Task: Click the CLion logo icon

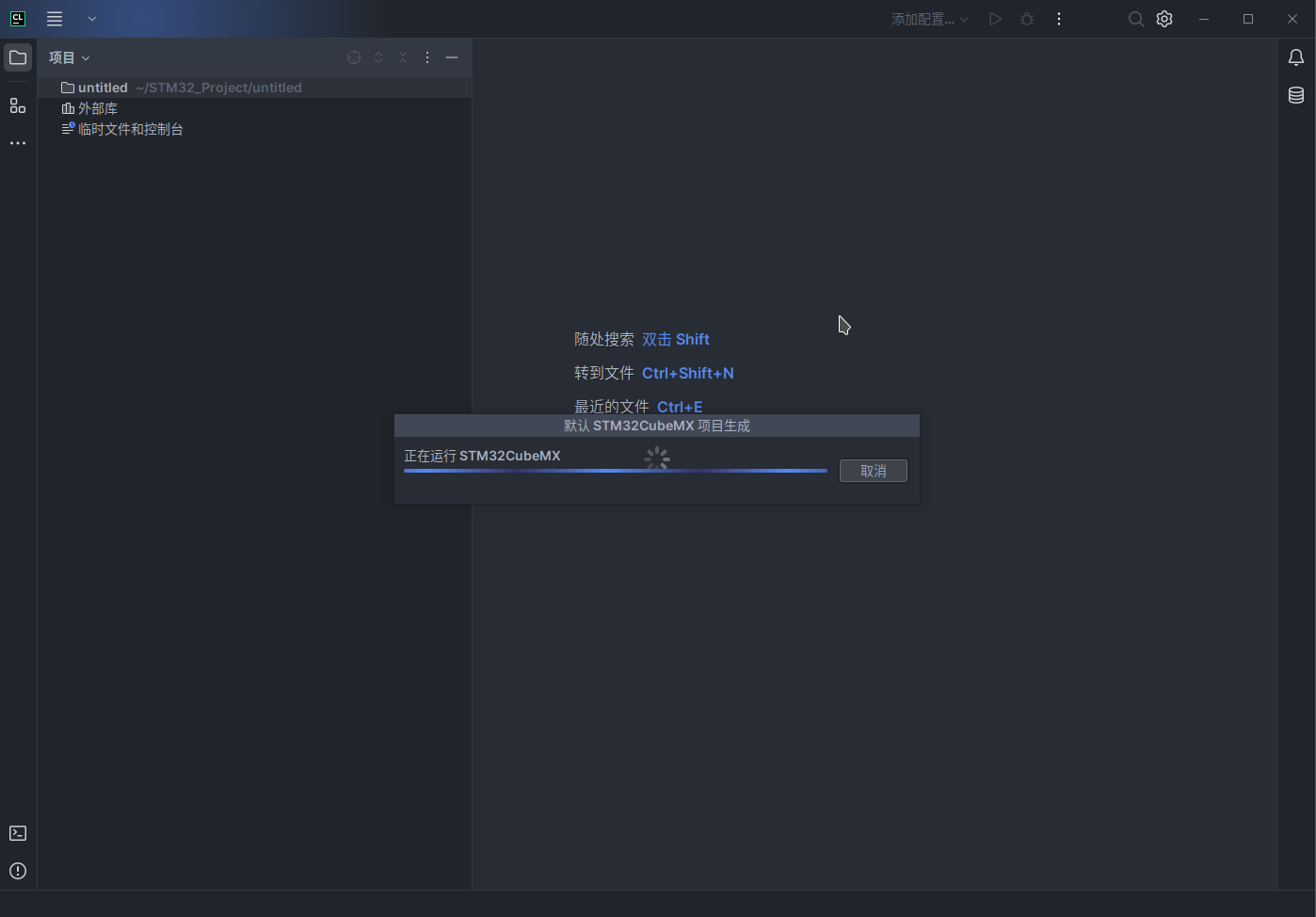Action: [x=18, y=18]
